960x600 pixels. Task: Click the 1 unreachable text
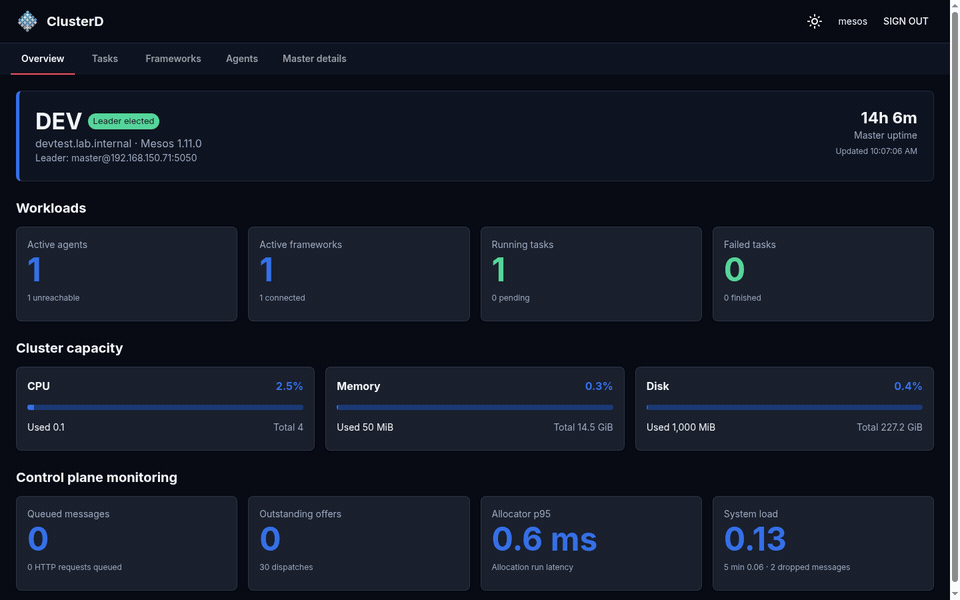coord(53,298)
